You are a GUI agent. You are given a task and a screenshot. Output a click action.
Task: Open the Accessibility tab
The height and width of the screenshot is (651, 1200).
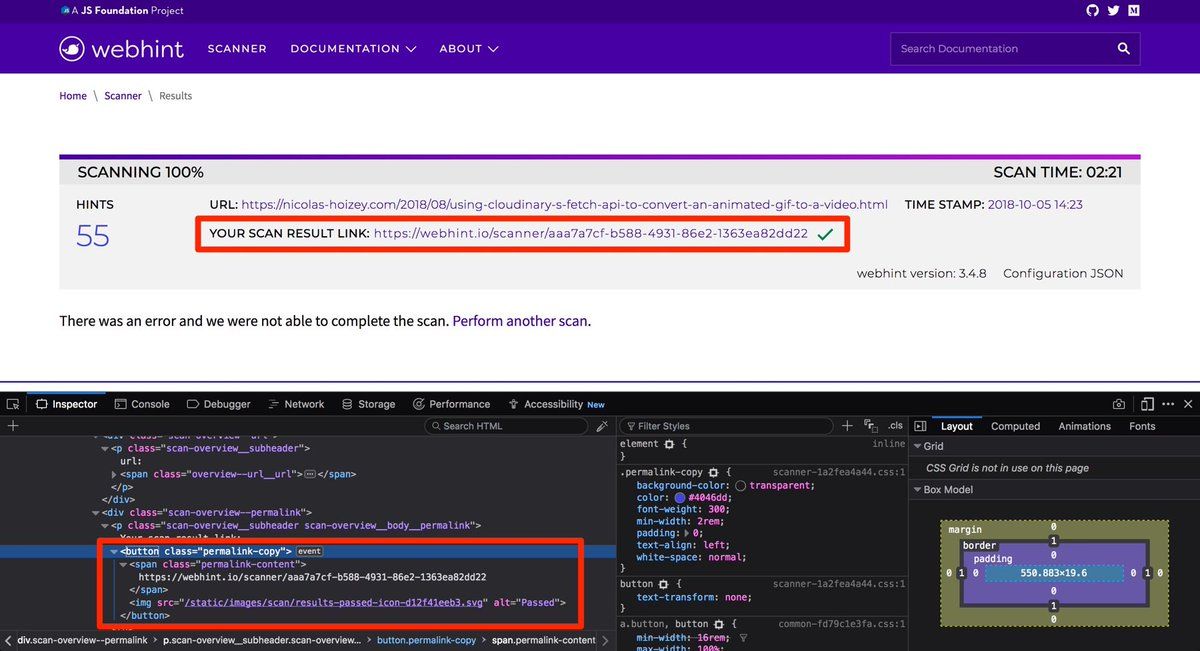click(556, 404)
